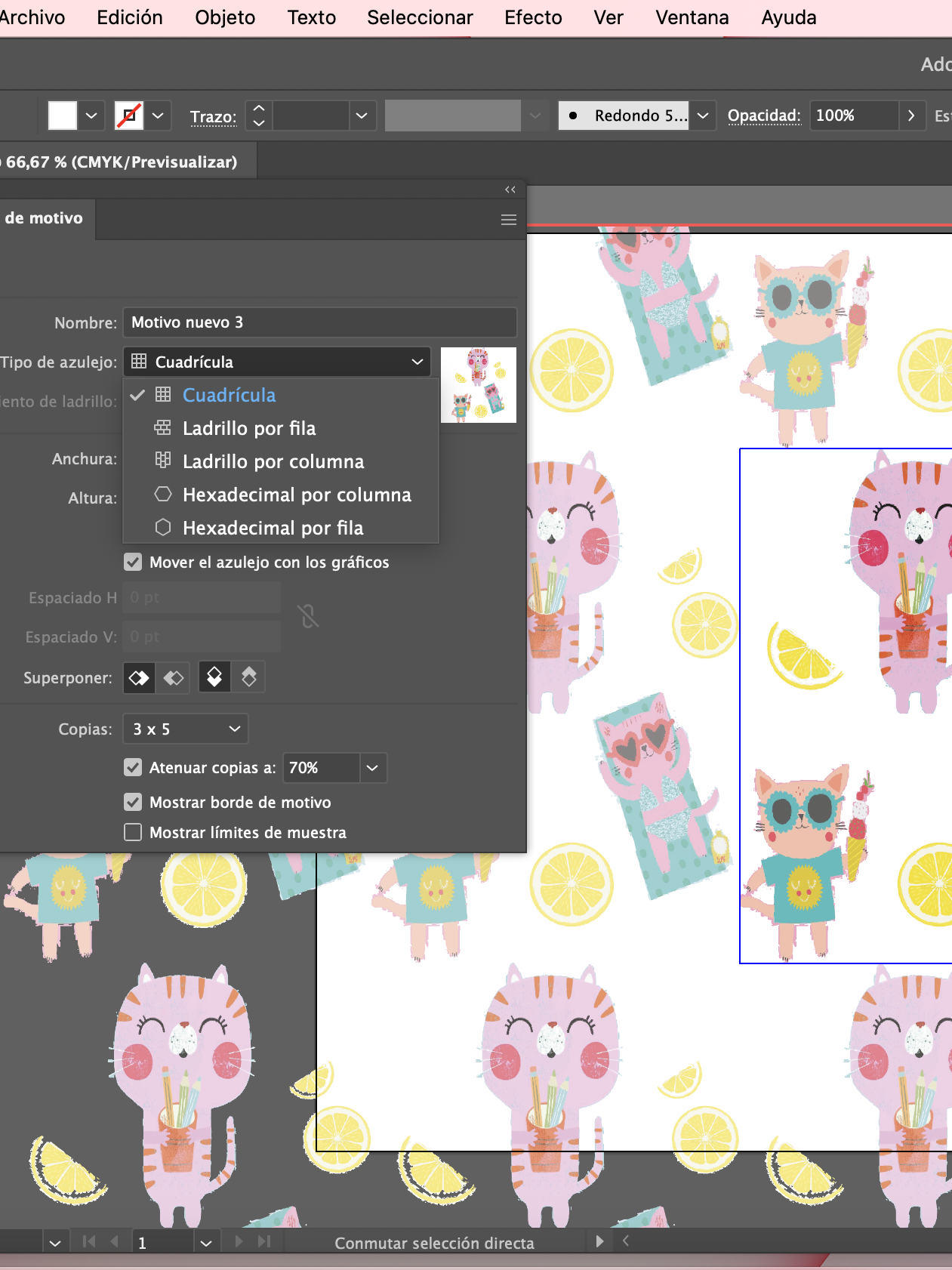Click the bottom-in-front overlap icon
The width and height of the screenshot is (952, 1270).
coord(249,677)
